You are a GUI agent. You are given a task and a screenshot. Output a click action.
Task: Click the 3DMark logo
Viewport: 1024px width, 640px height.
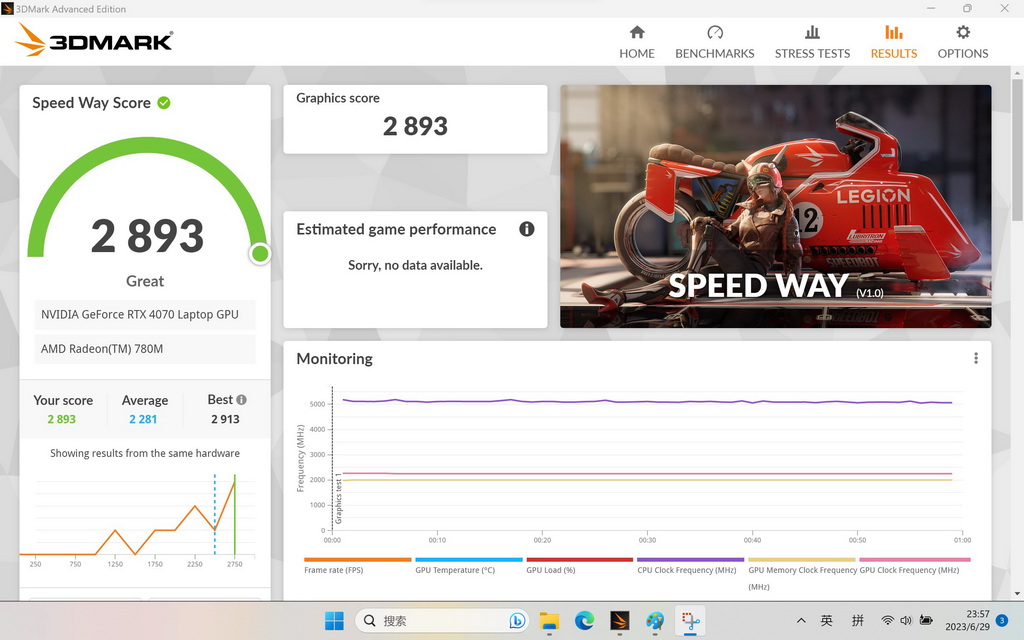pyautogui.click(x=93, y=40)
